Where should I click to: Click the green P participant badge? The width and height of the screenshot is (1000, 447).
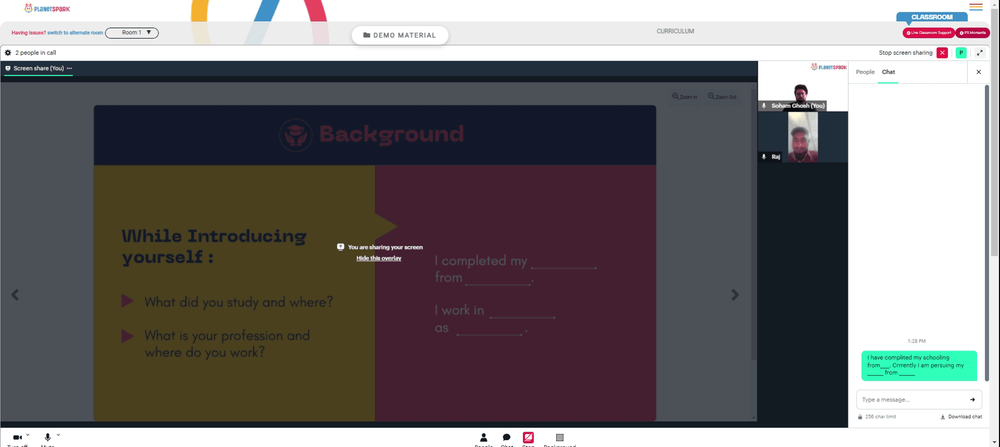click(x=960, y=53)
